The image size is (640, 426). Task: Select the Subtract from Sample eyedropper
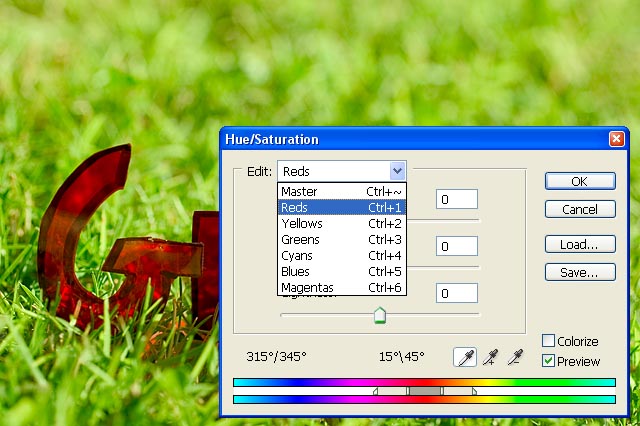pyautogui.click(x=515, y=357)
